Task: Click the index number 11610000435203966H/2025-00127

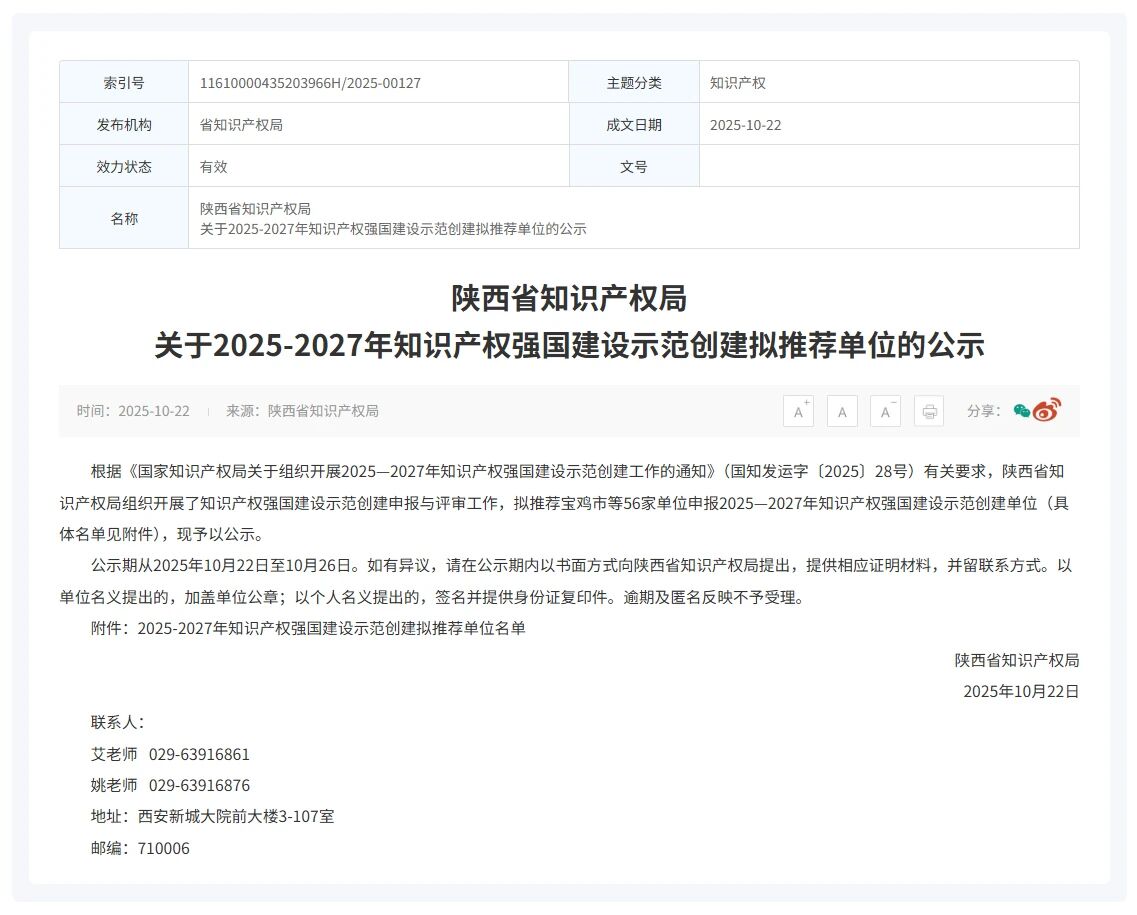Action: tap(310, 83)
